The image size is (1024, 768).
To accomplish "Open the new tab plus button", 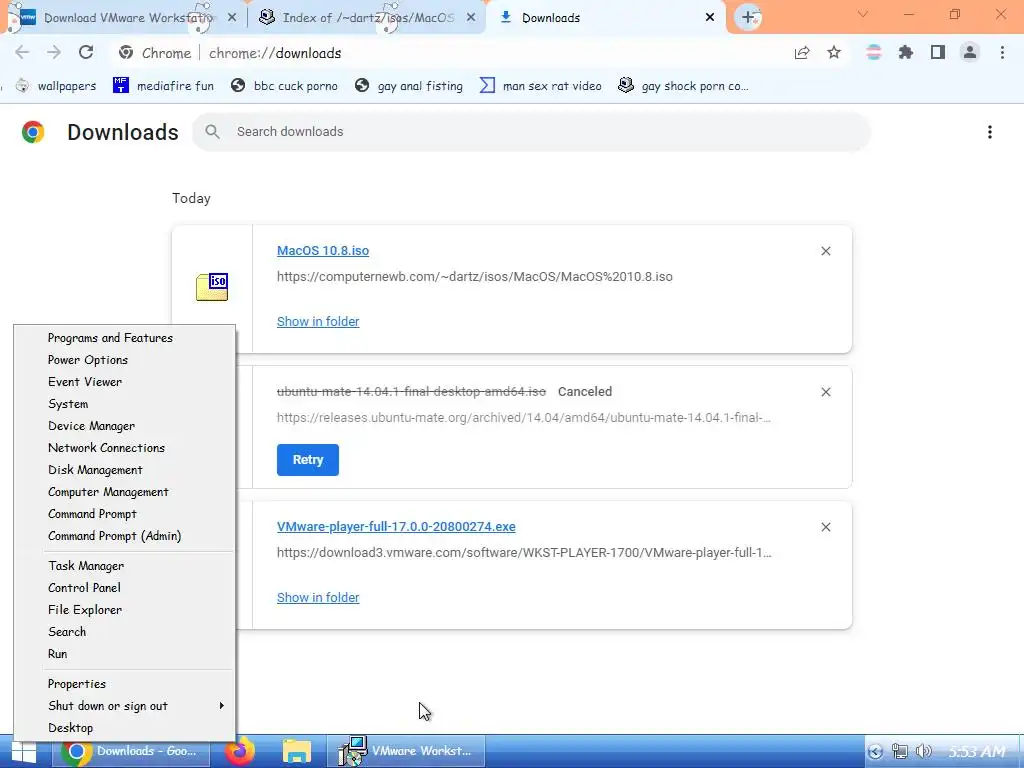I will point(748,18).
